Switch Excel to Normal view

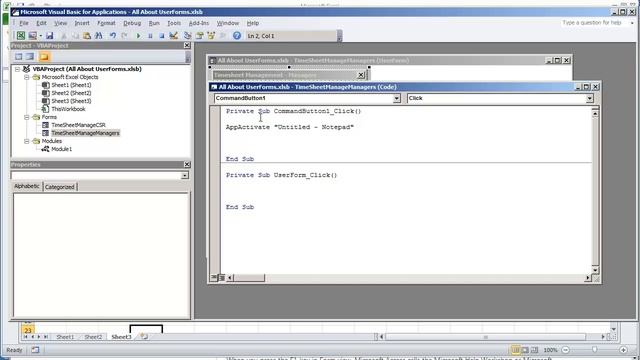point(516,350)
